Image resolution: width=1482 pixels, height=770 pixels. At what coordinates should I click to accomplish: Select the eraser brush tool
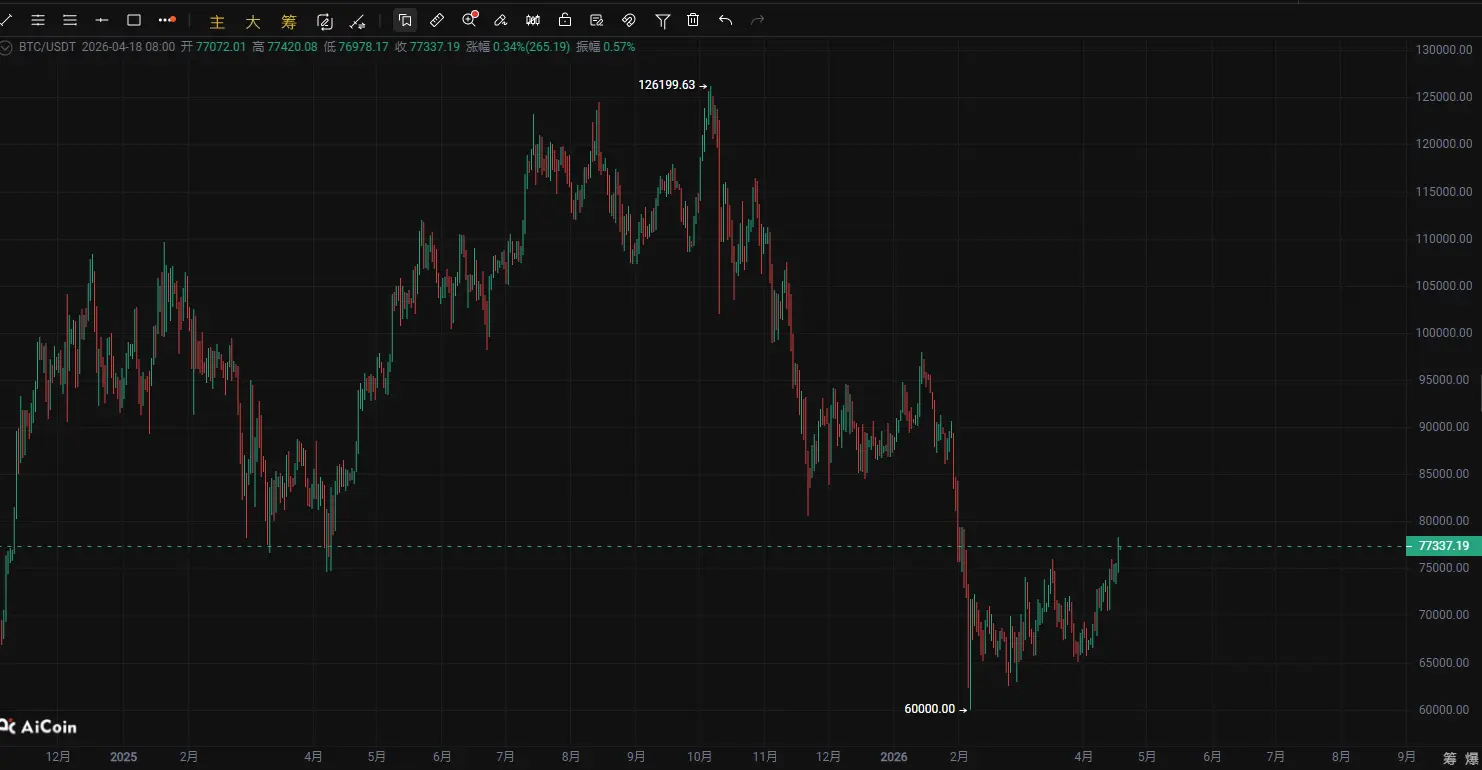(501, 20)
